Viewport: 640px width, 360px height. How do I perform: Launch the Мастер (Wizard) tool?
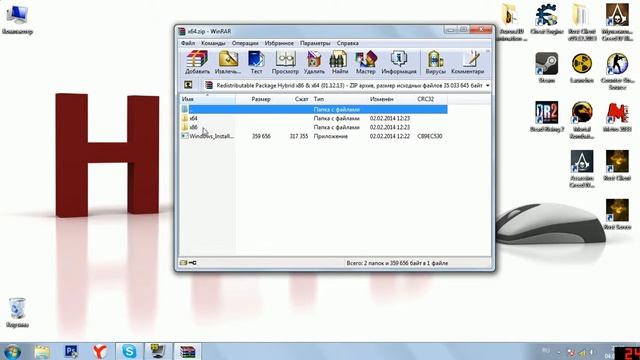tap(365, 62)
